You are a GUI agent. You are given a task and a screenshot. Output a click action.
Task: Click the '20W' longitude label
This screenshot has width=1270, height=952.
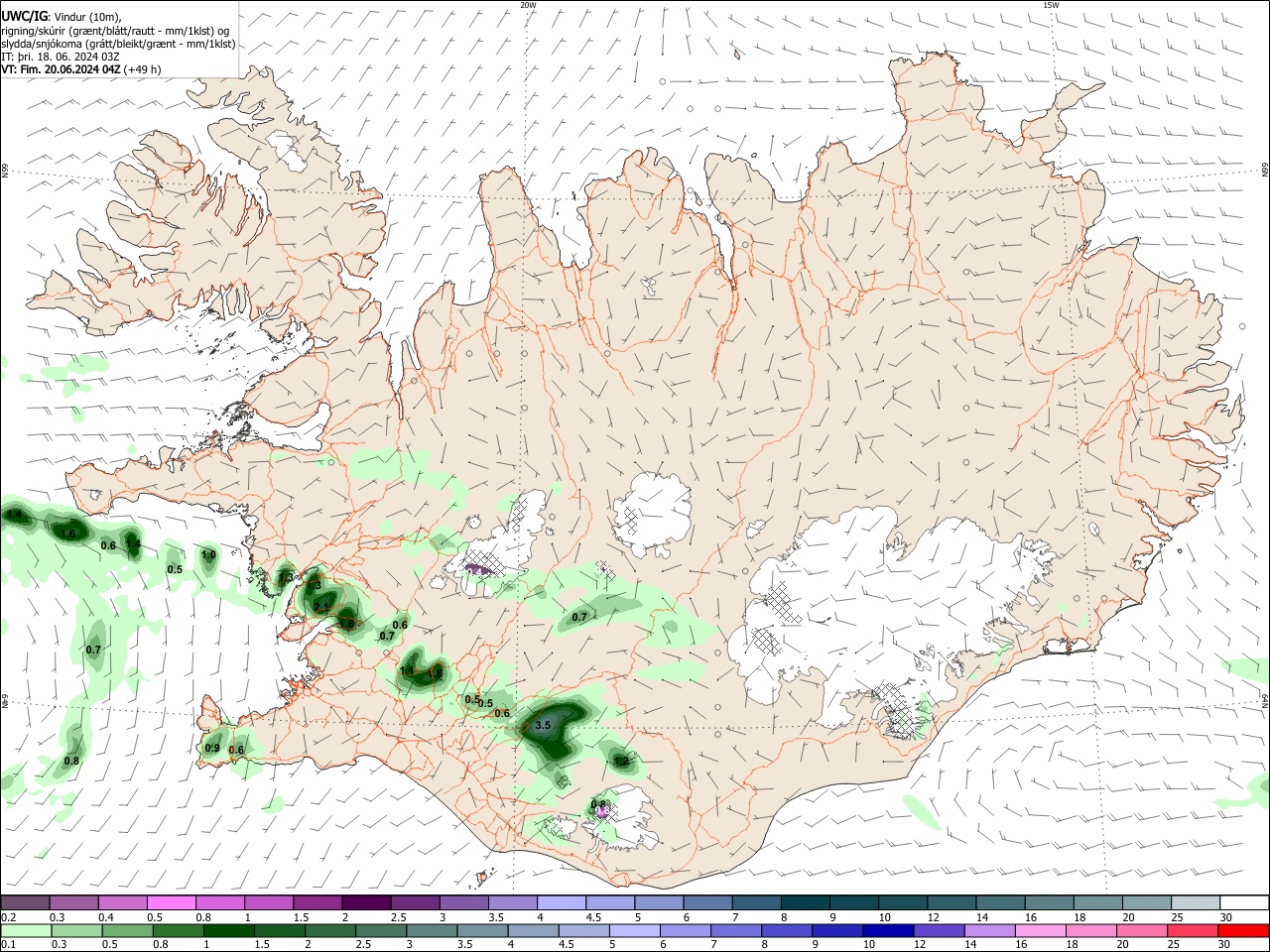(x=528, y=5)
